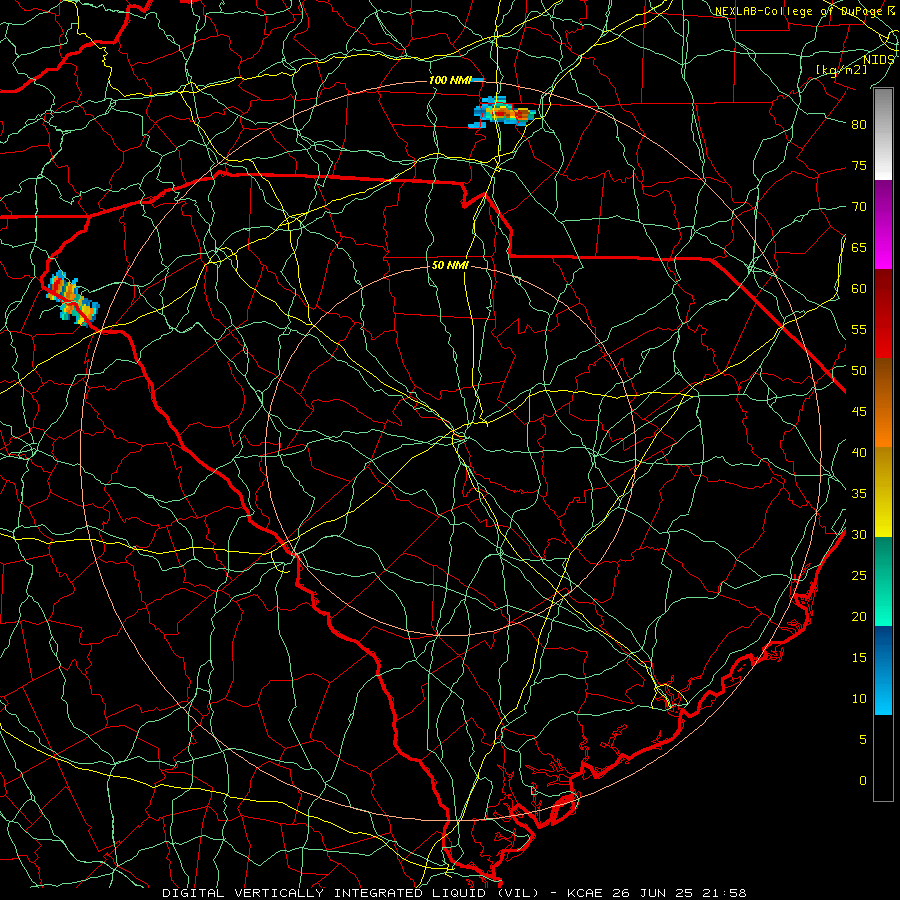Click the 10 value on the scale
900x900 pixels.
click(x=859, y=699)
